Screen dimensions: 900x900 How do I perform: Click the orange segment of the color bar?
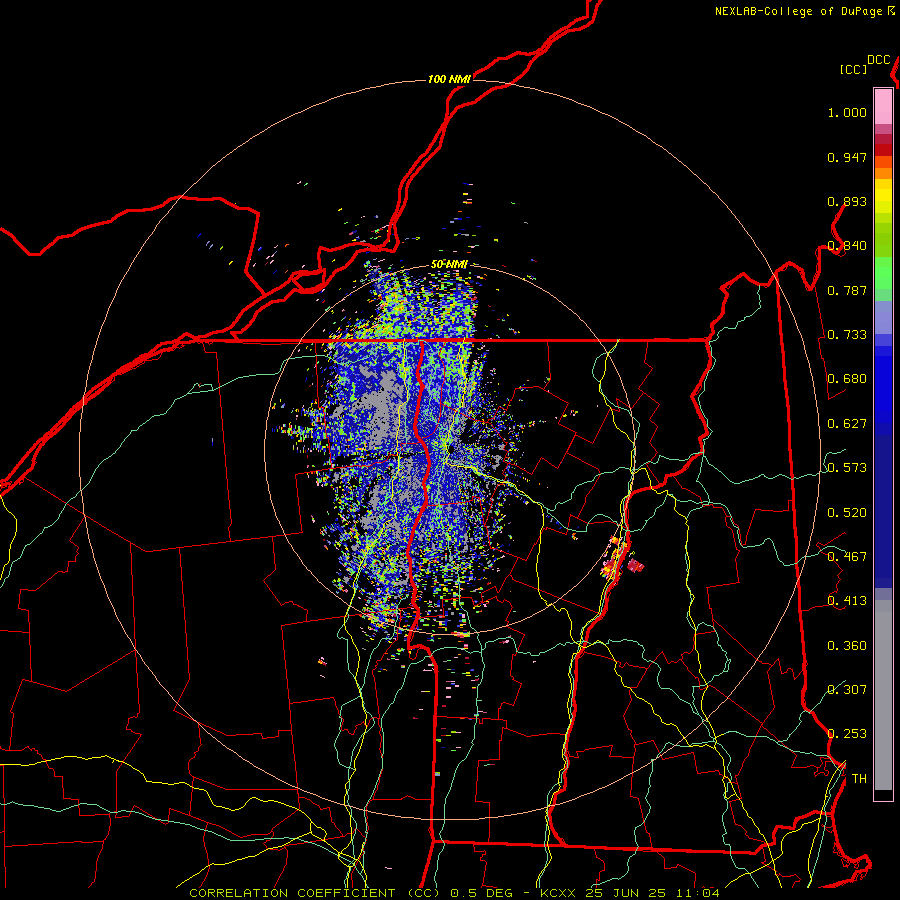click(x=883, y=168)
